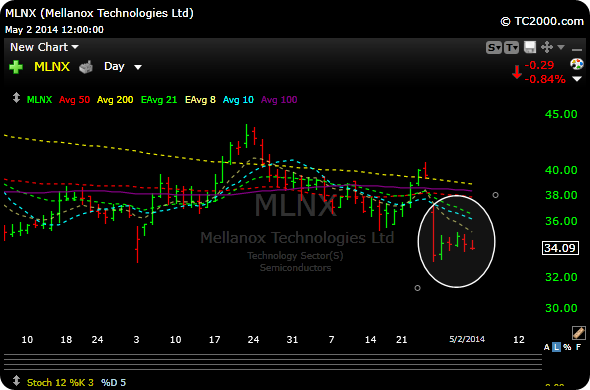Expand white arrow below the palette icon
This screenshot has width=590, height=390.
click(x=577, y=79)
